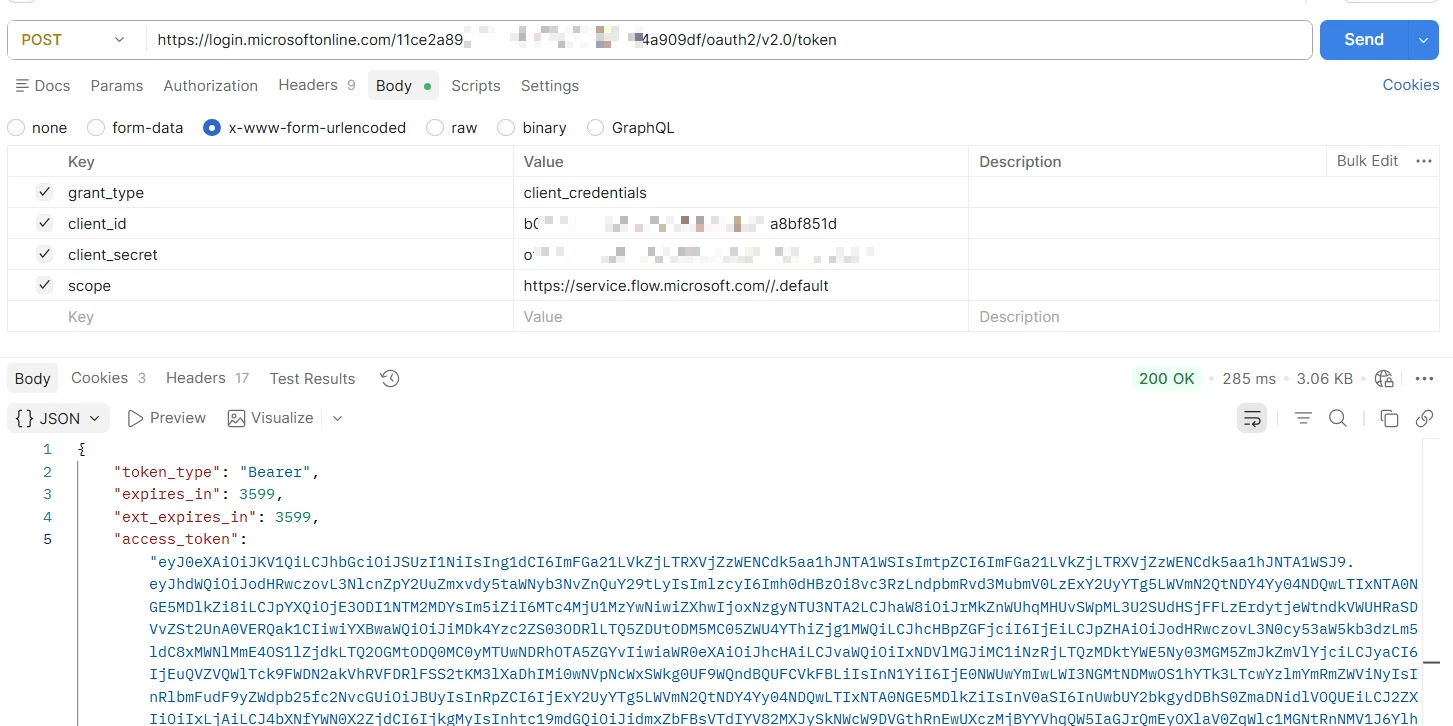Search within the response body
The width and height of the screenshot is (1453, 726).
pyautogui.click(x=1338, y=418)
